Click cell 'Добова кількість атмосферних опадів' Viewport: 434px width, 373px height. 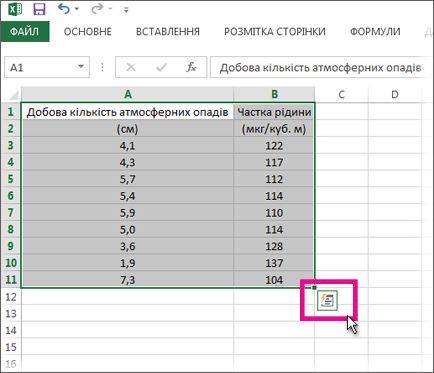(128, 112)
